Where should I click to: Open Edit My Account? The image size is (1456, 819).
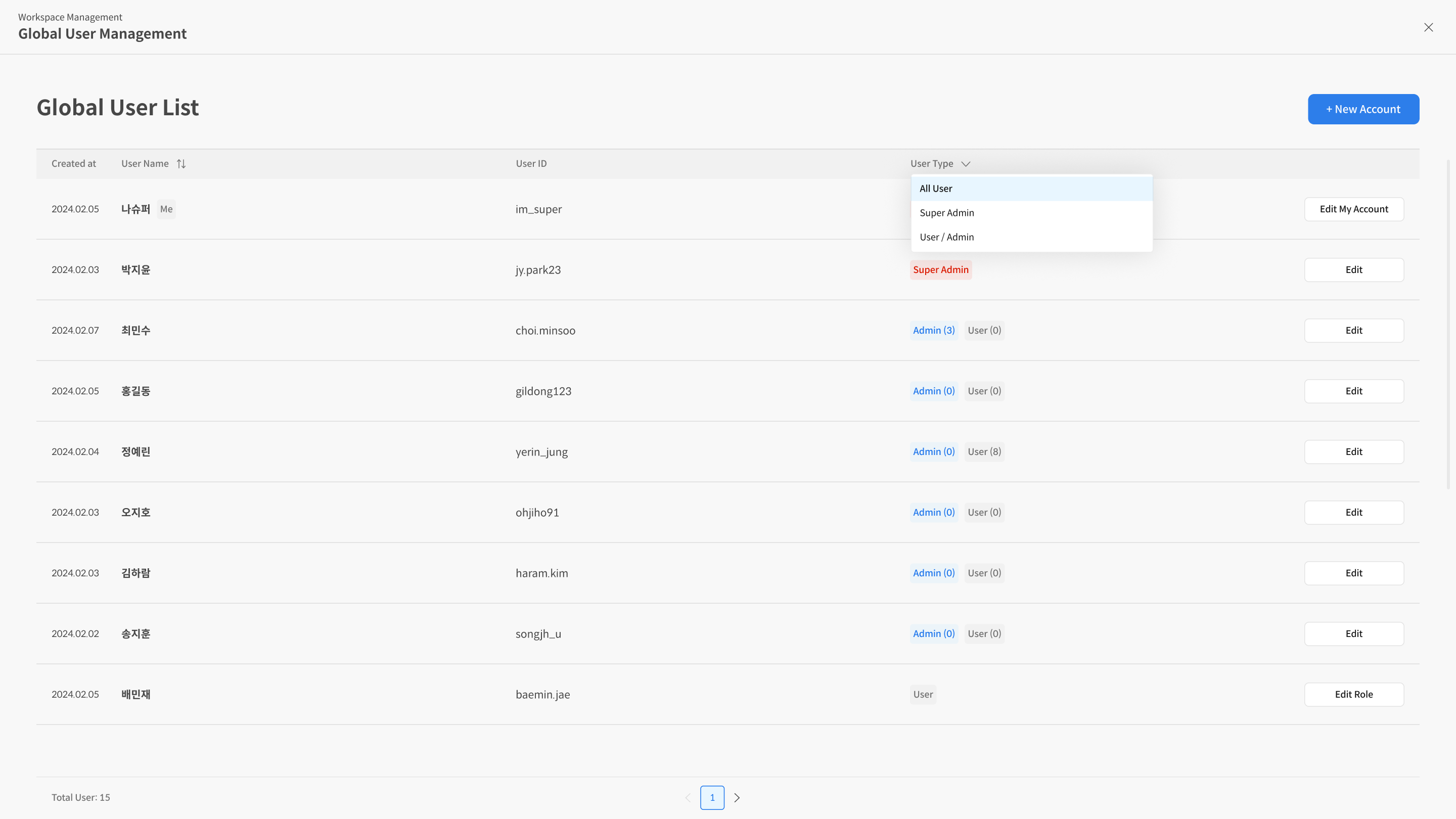[1353, 209]
